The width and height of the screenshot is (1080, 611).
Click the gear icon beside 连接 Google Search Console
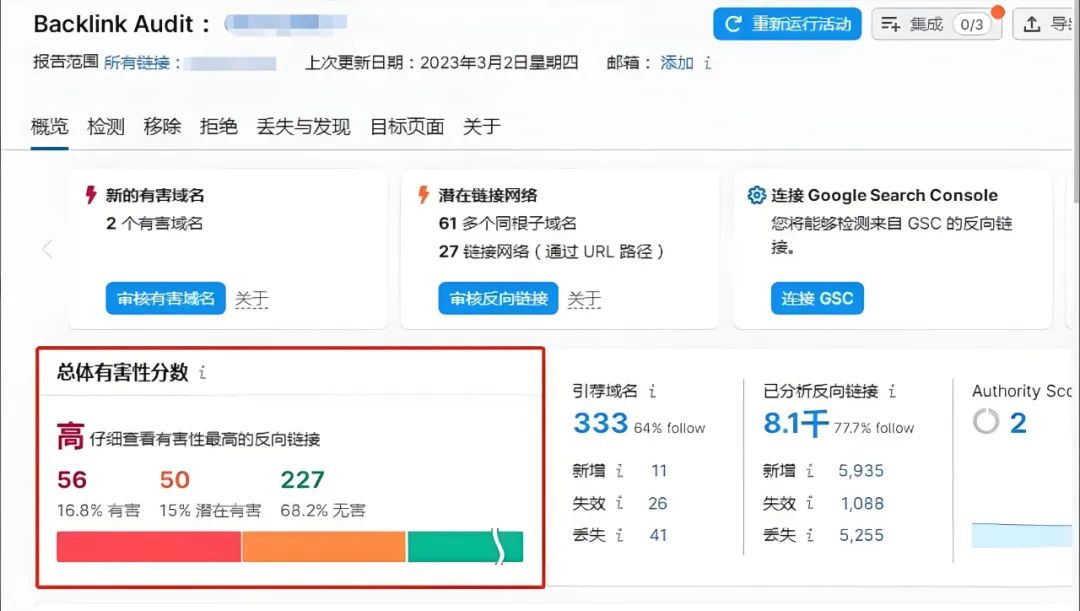click(x=757, y=195)
